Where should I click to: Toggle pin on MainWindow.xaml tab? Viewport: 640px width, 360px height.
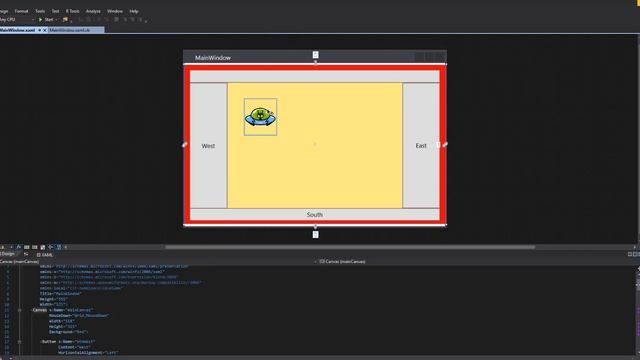point(40,30)
